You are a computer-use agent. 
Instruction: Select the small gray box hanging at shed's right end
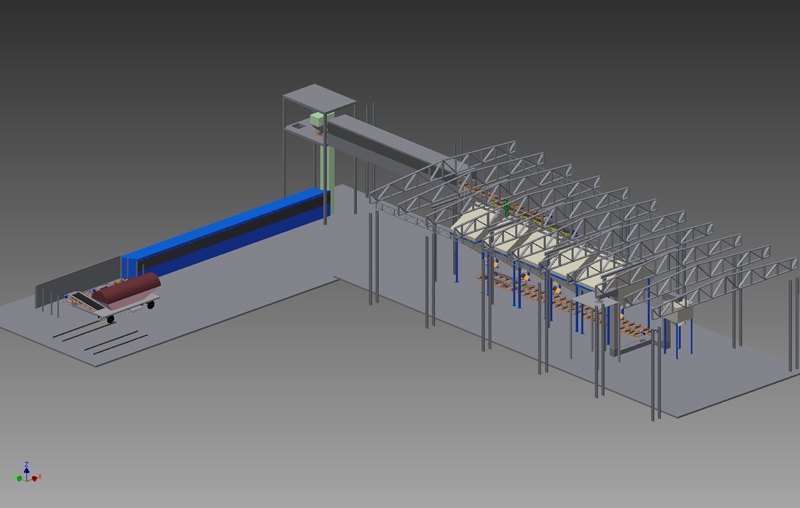tap(683, 314)
